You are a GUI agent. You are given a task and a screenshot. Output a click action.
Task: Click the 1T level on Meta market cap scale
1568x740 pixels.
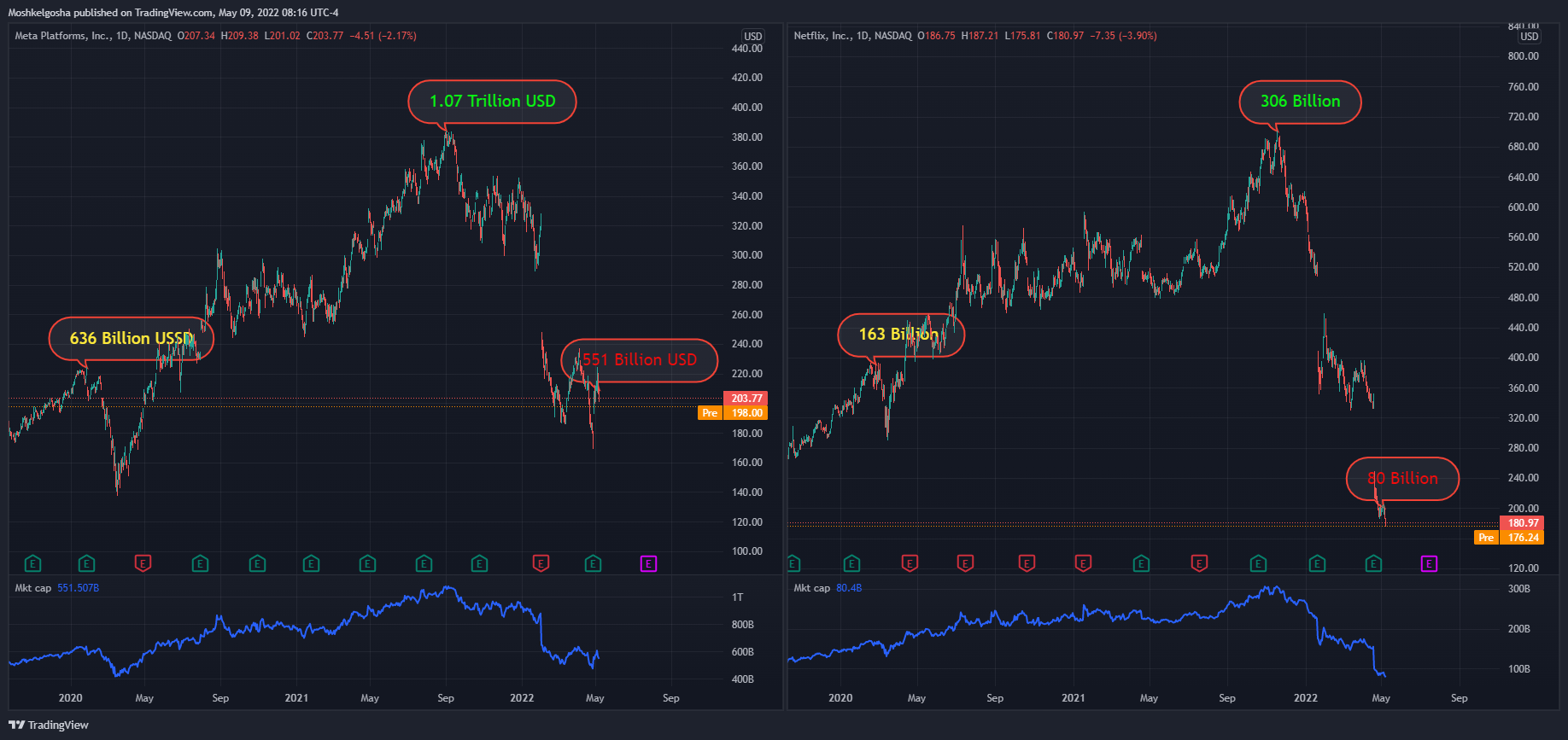click(x=738, y=597)
